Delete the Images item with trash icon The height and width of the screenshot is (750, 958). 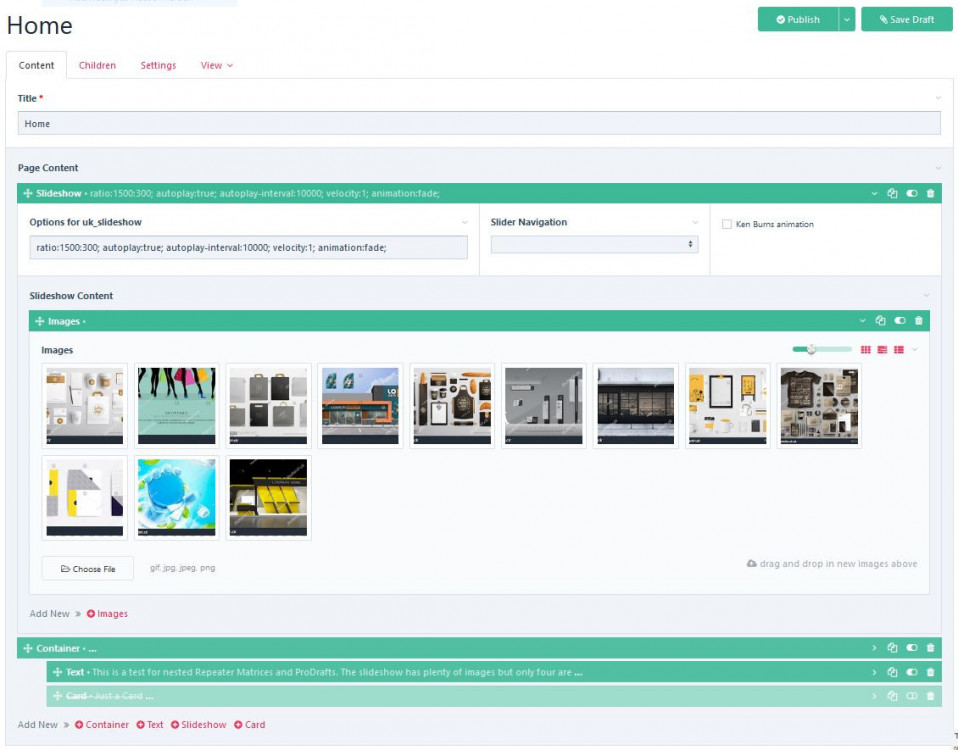919,321
